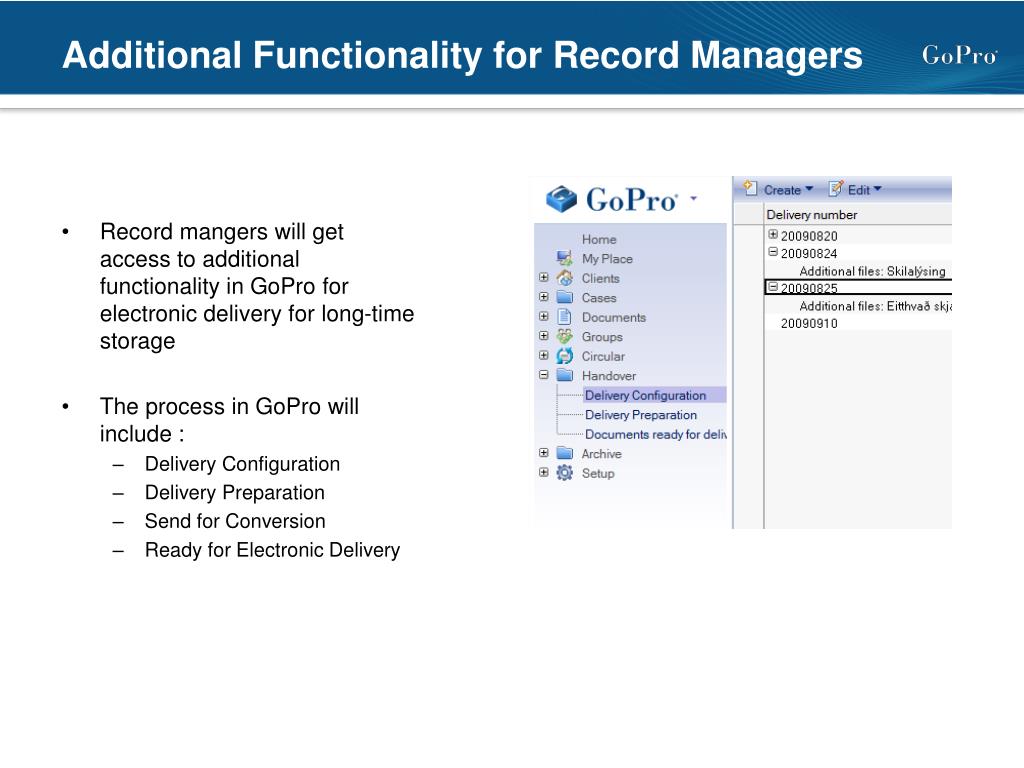Click the Edit pencil icon

[x=836, y=189]
